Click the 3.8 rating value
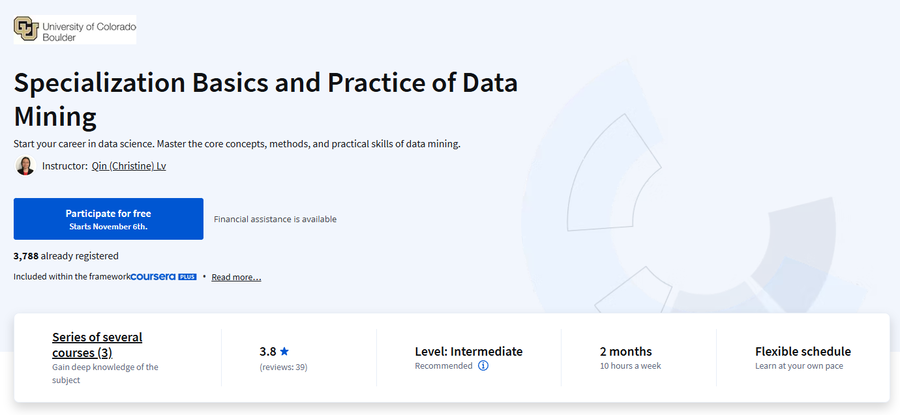Image resolution: width=900 pixels, height=415 pixels. (x=267, y=351)
